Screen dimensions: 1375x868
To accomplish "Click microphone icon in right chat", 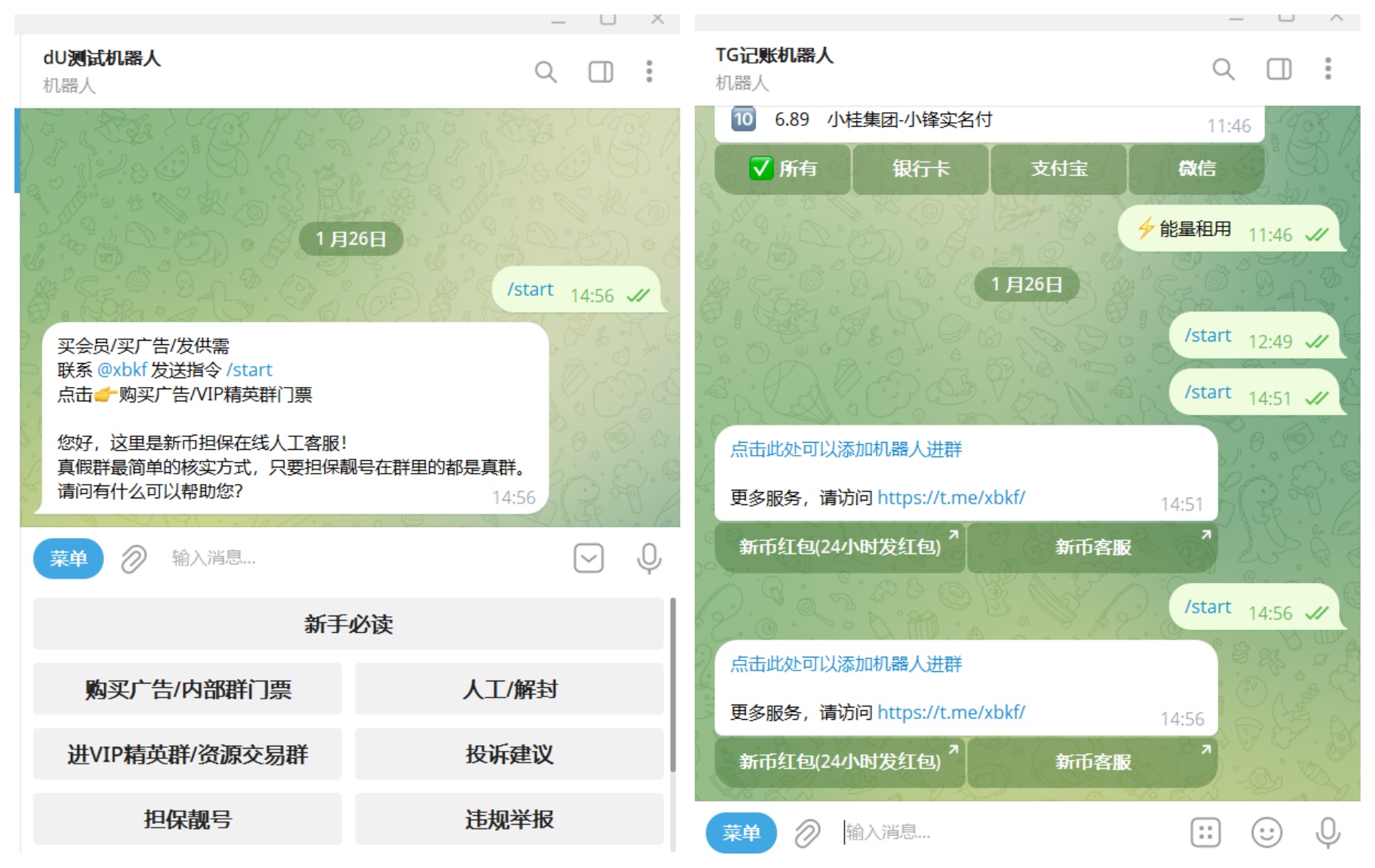I will click(x=1327, y=833).
